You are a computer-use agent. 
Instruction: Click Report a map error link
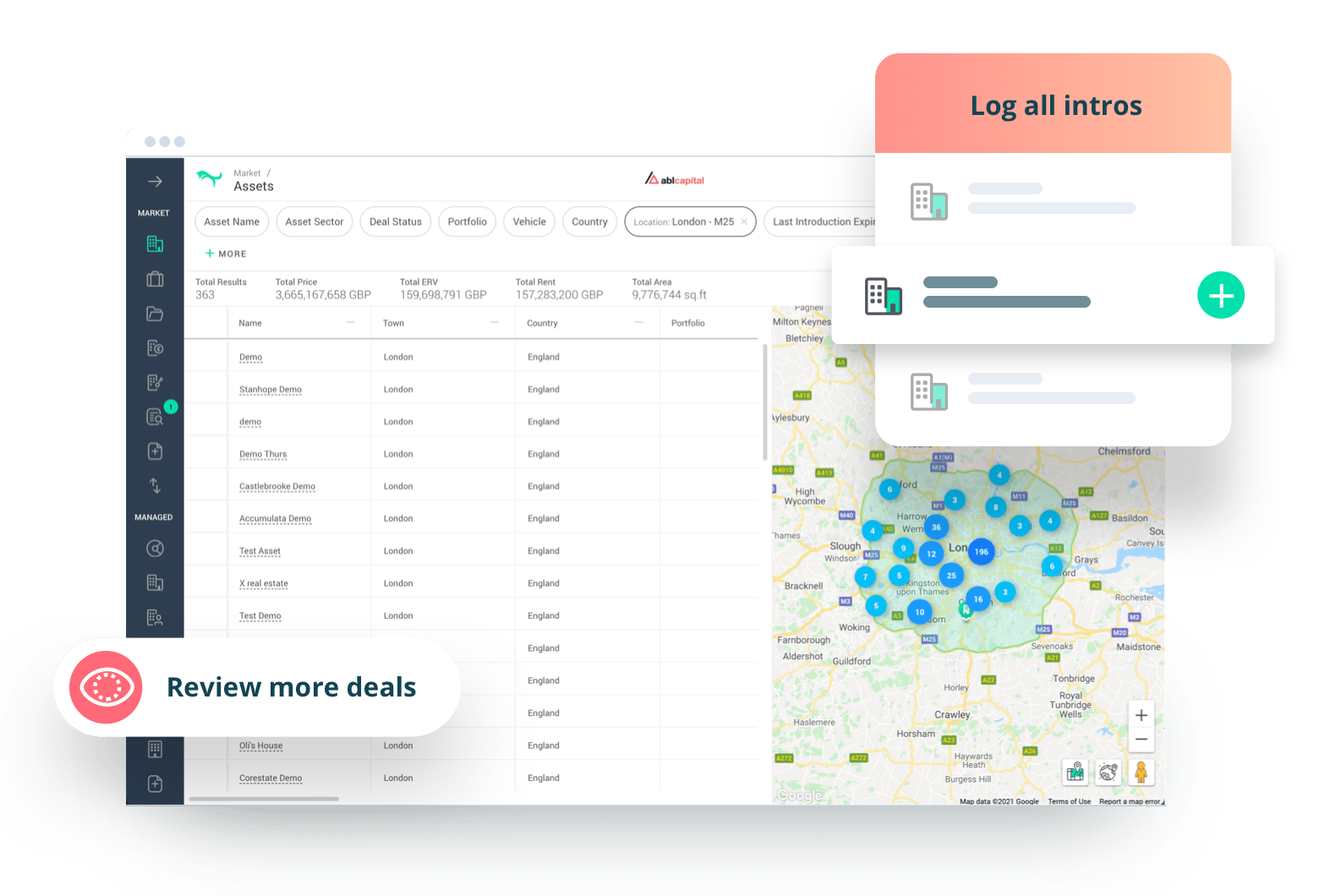1130,801
